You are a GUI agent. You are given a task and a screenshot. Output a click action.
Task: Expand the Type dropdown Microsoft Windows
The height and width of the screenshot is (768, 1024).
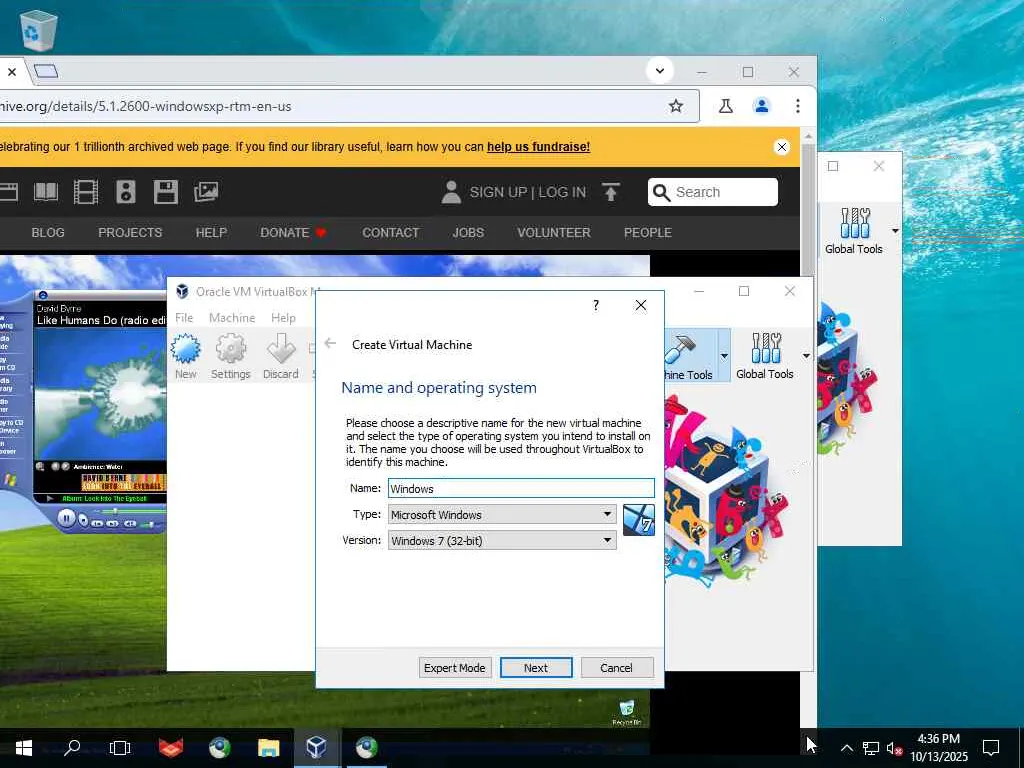[502, 514]
